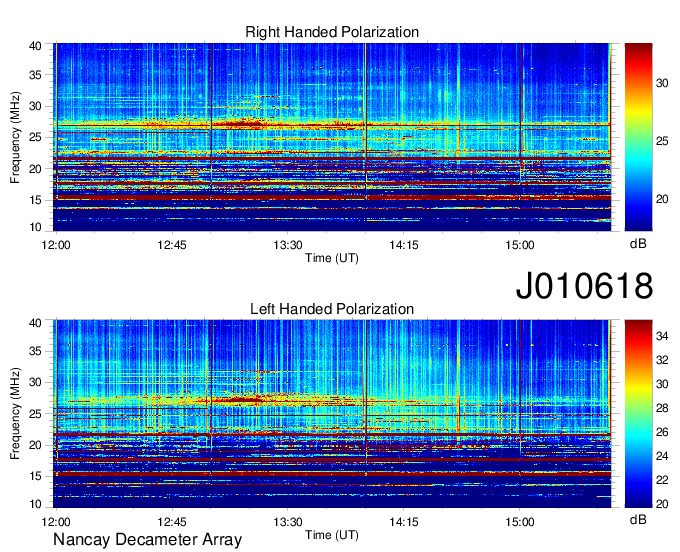
Task: Click the 25 MHz tick of Right Handed plot
Action: pos(35,137)
